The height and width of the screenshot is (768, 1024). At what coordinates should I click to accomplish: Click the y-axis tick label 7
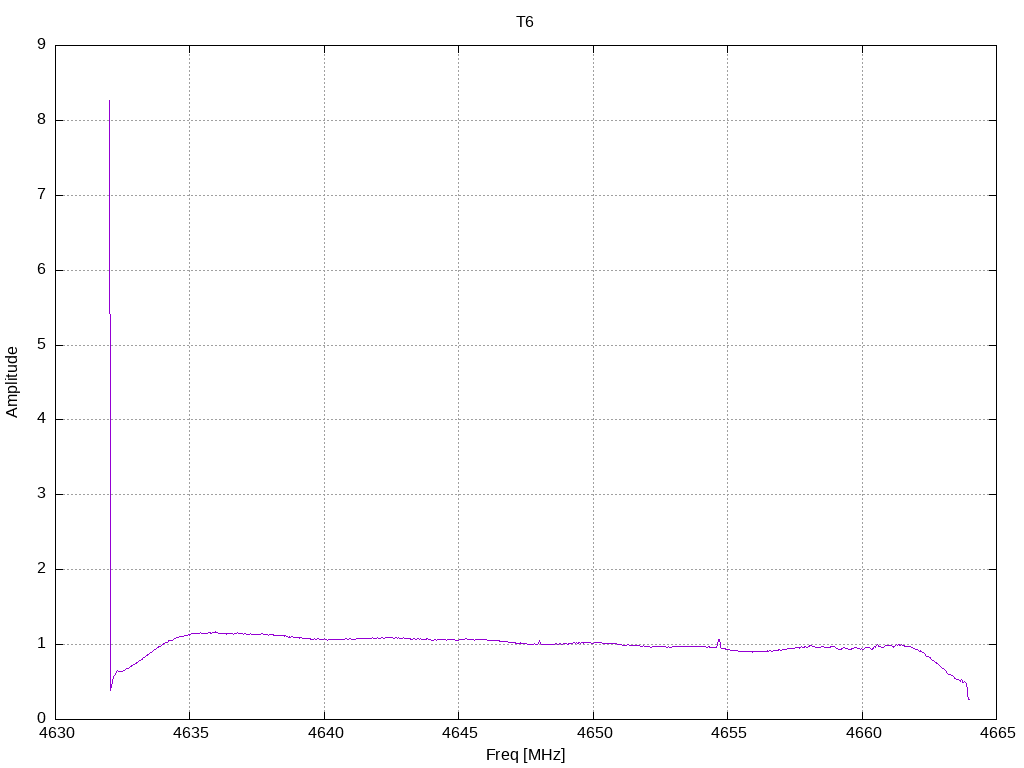pyautogui.click(x=42, y=195)
